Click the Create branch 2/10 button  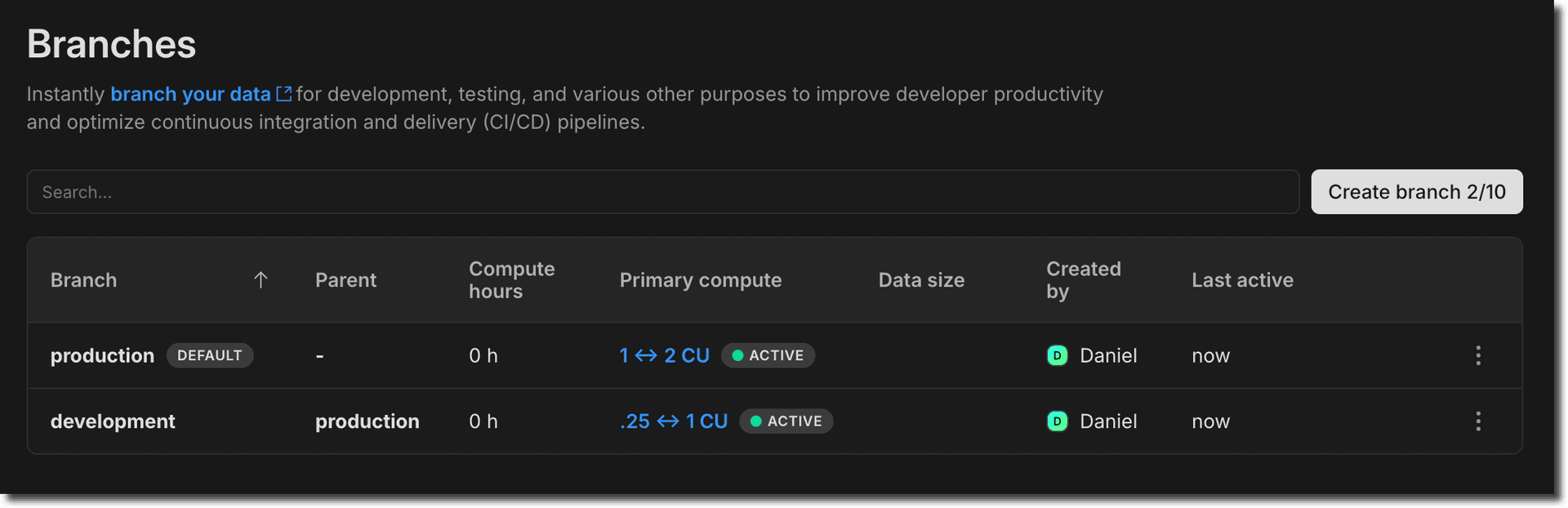[x=1416, y=192]
